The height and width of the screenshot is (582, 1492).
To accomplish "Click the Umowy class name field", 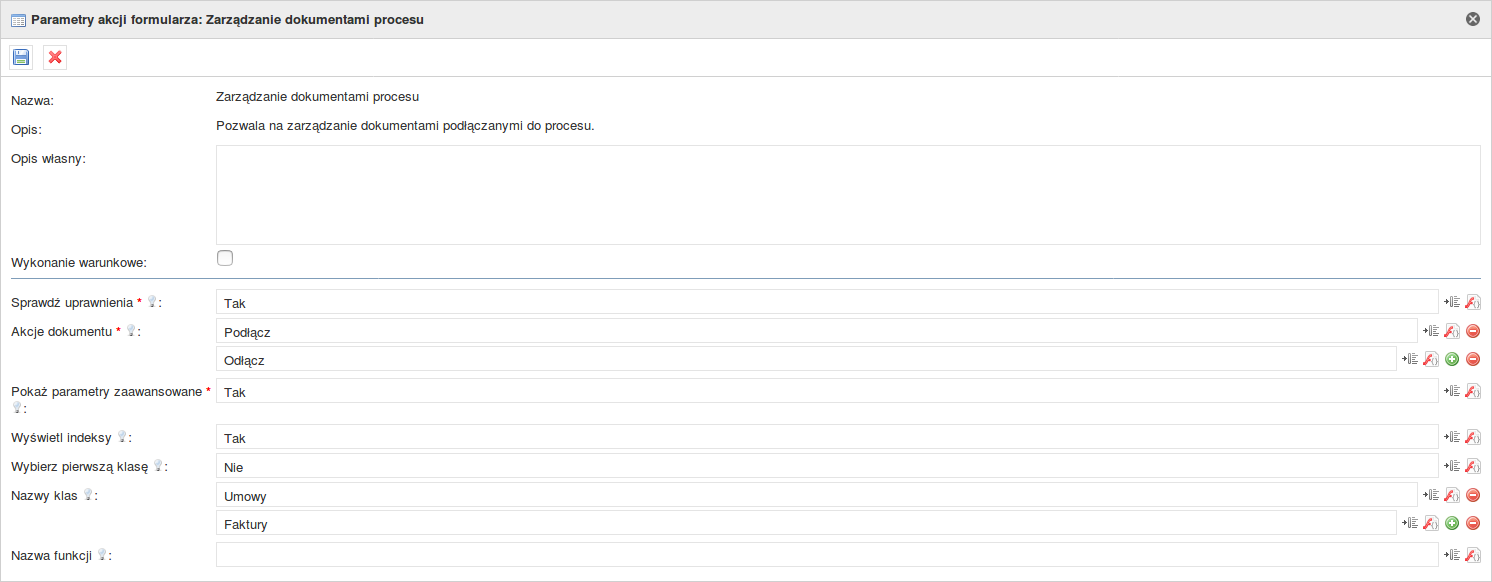I will click(817, 494).
